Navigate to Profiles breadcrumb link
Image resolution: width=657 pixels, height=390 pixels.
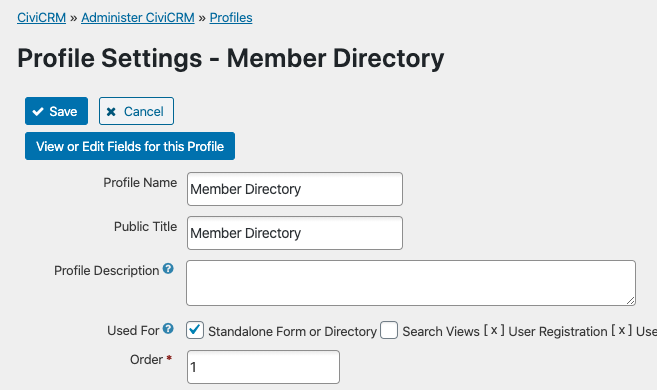pyautogui.click(x=231, y=18)
